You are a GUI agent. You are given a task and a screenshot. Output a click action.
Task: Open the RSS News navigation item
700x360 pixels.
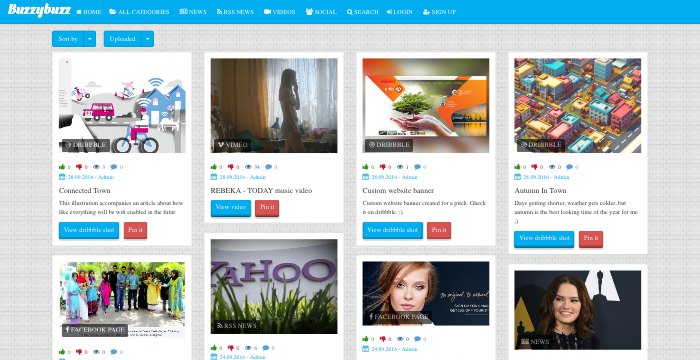pyautogui.click(x=235, y=12)
